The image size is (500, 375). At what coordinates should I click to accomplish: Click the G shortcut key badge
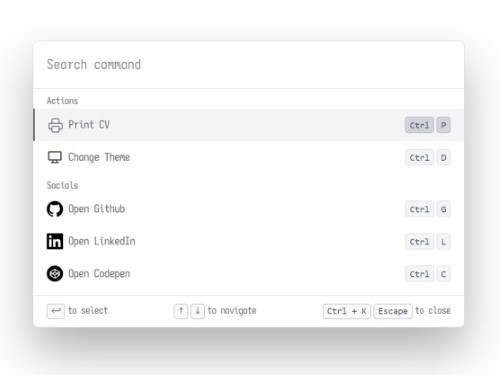click(444, 209)
